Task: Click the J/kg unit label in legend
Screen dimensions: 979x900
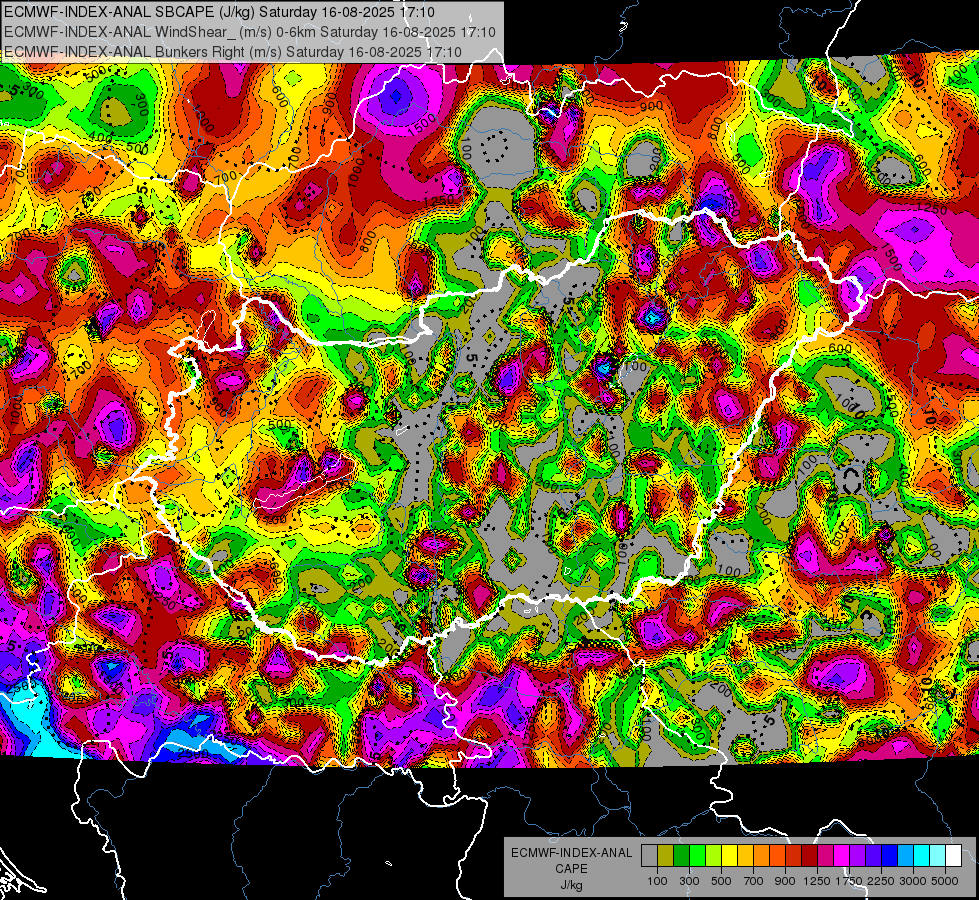Action: [571, 885]
